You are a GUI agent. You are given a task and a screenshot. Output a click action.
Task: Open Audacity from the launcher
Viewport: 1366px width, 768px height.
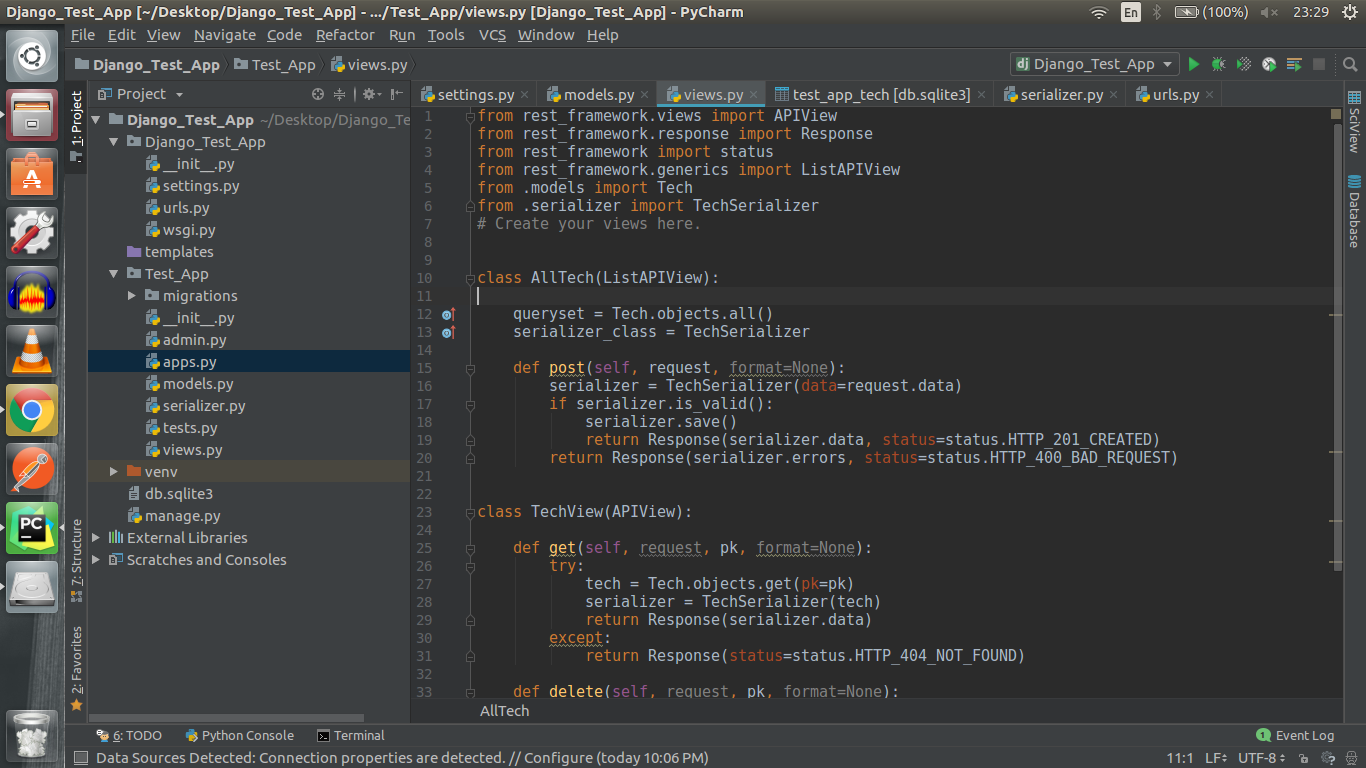click(x=33, y=292)
